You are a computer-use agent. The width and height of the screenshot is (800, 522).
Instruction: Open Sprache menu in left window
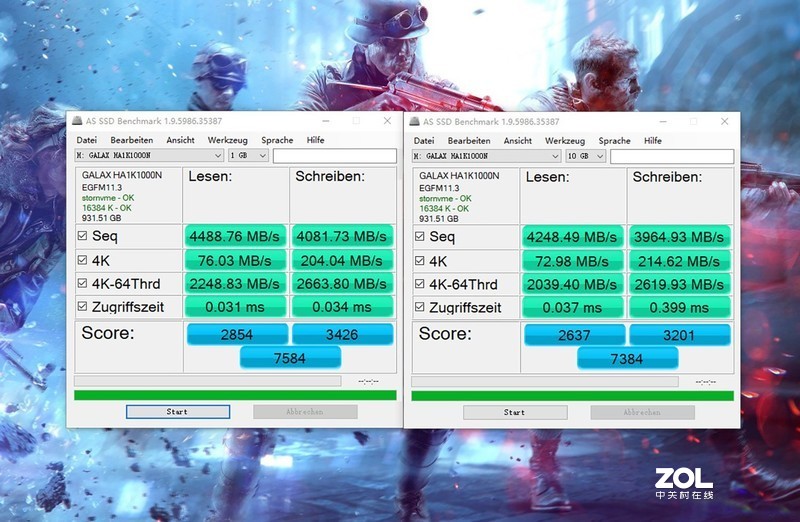coord(277,140)
